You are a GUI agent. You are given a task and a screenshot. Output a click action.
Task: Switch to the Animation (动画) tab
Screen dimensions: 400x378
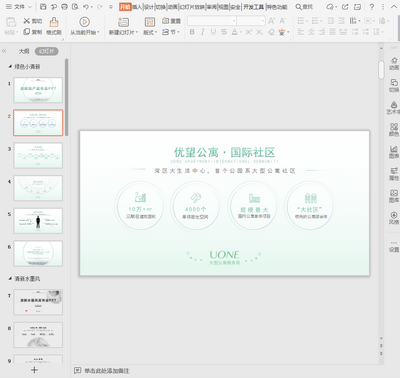pos(172,7)
